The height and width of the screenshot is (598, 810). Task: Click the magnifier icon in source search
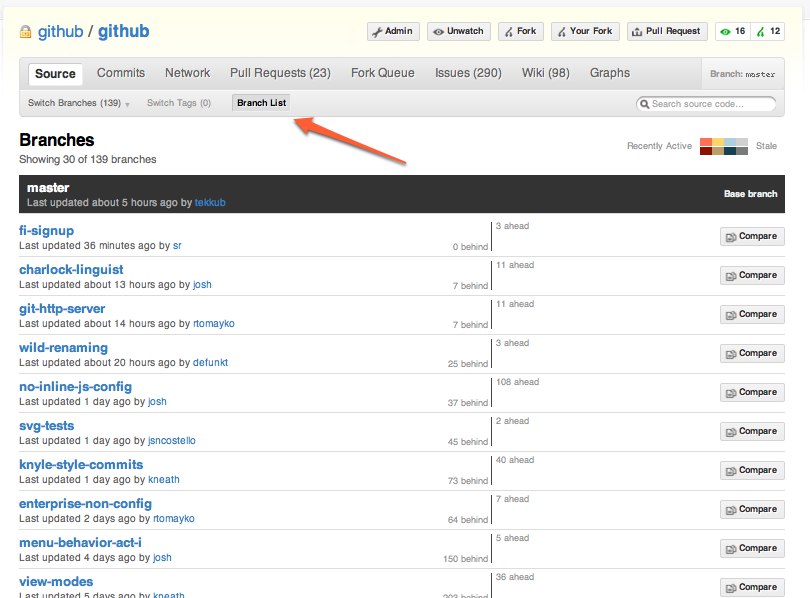click(x=644, y=104)
